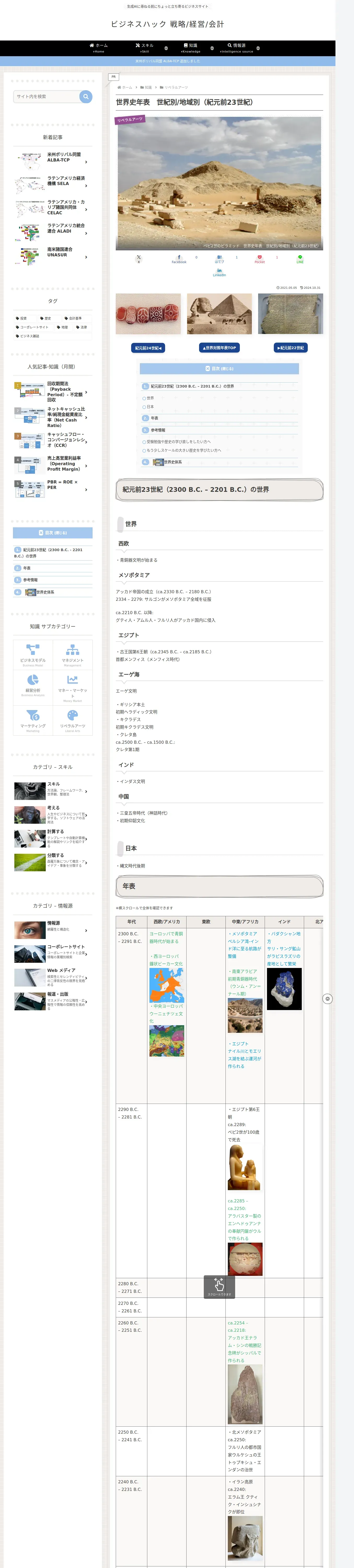The height and width of the screenshot is (1568, 354).
Task: Select the 地理 tag
Action: tap(63, 327)
